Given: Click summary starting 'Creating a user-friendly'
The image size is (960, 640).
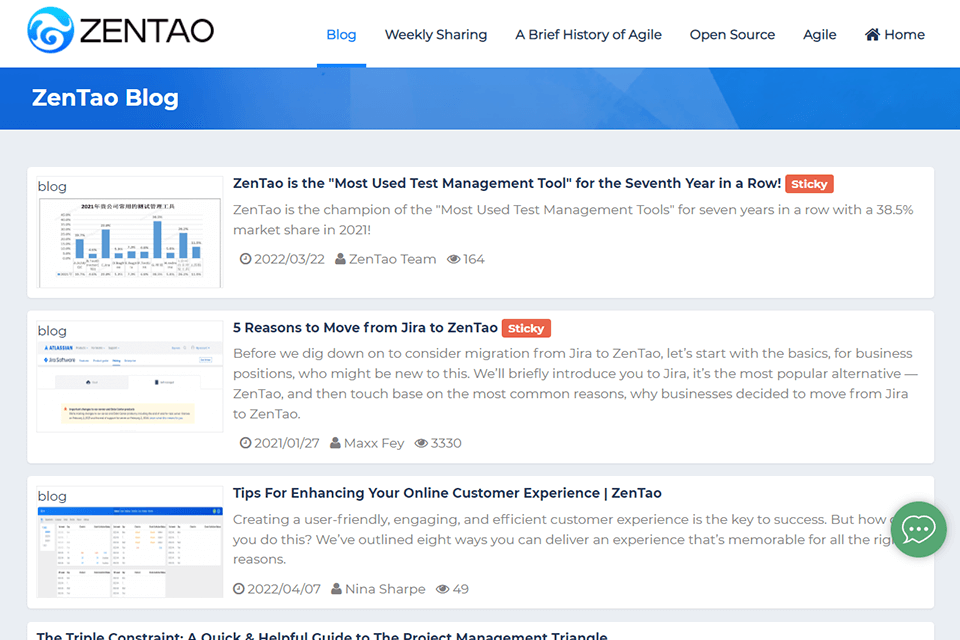Looking at the screenshot, I should tap(563, 539).
